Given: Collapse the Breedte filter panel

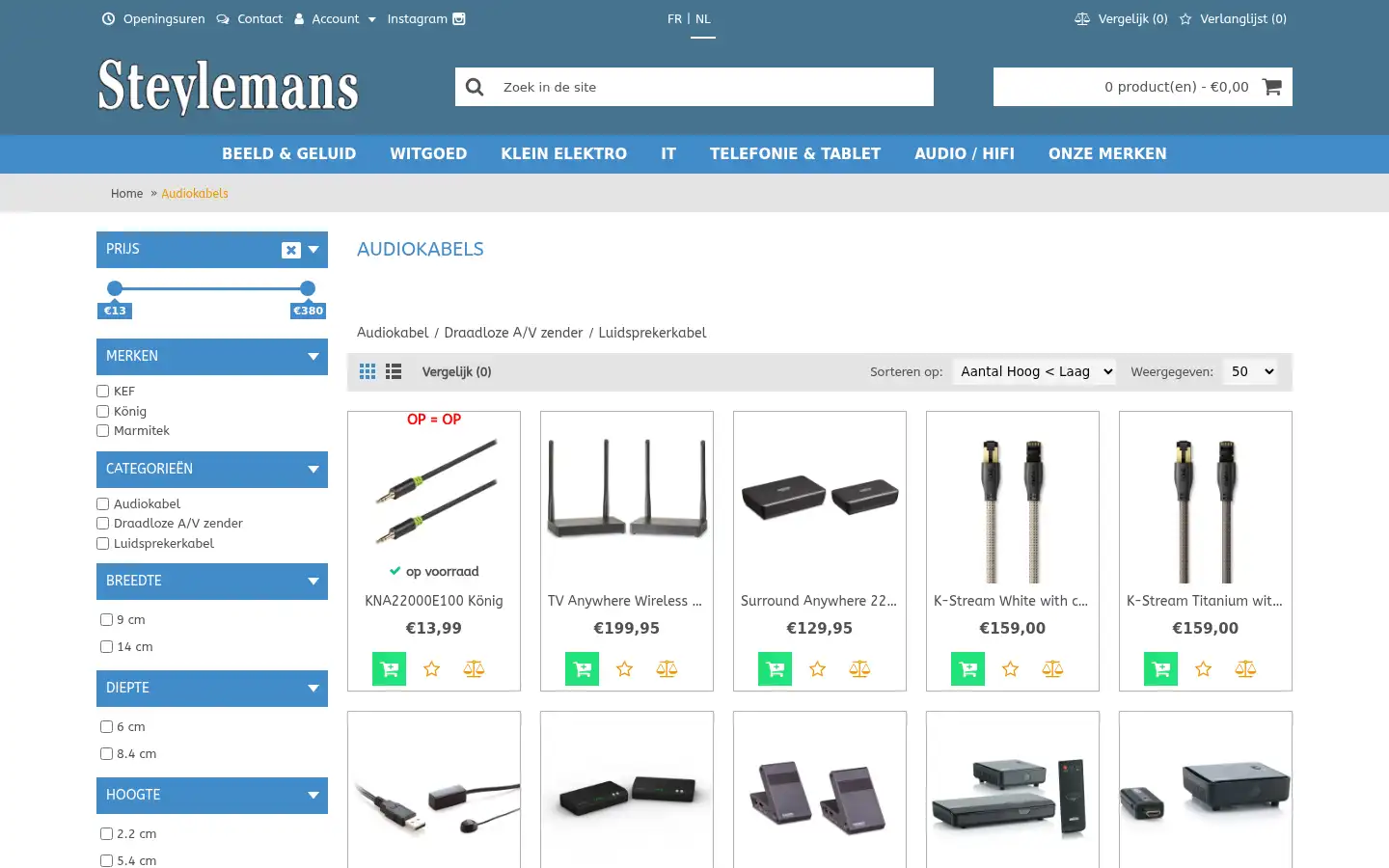Looking at the screenshot, I should click(x=313, y=582).
